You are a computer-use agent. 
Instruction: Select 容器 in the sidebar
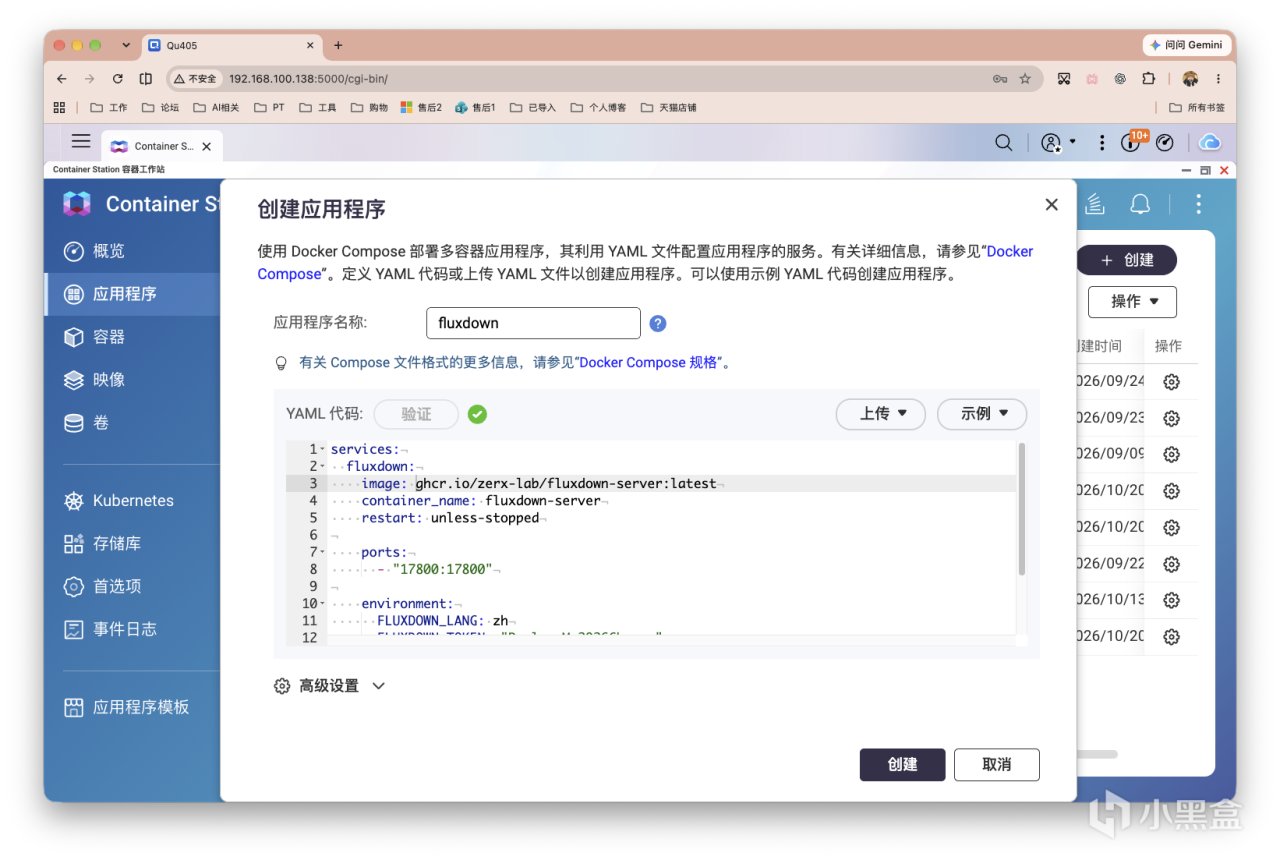132,337
